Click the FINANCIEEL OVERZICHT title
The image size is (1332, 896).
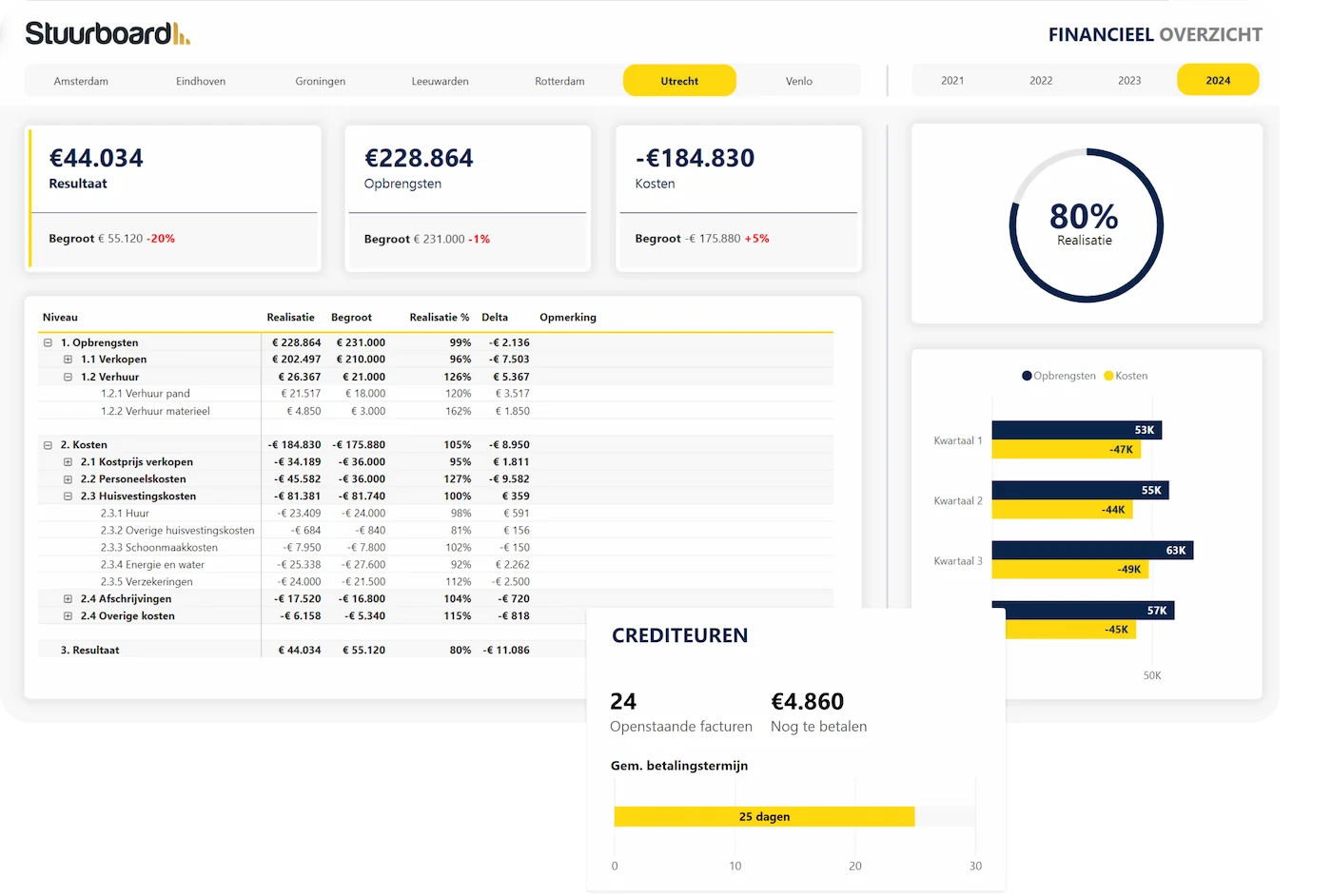pos(1155,34)
